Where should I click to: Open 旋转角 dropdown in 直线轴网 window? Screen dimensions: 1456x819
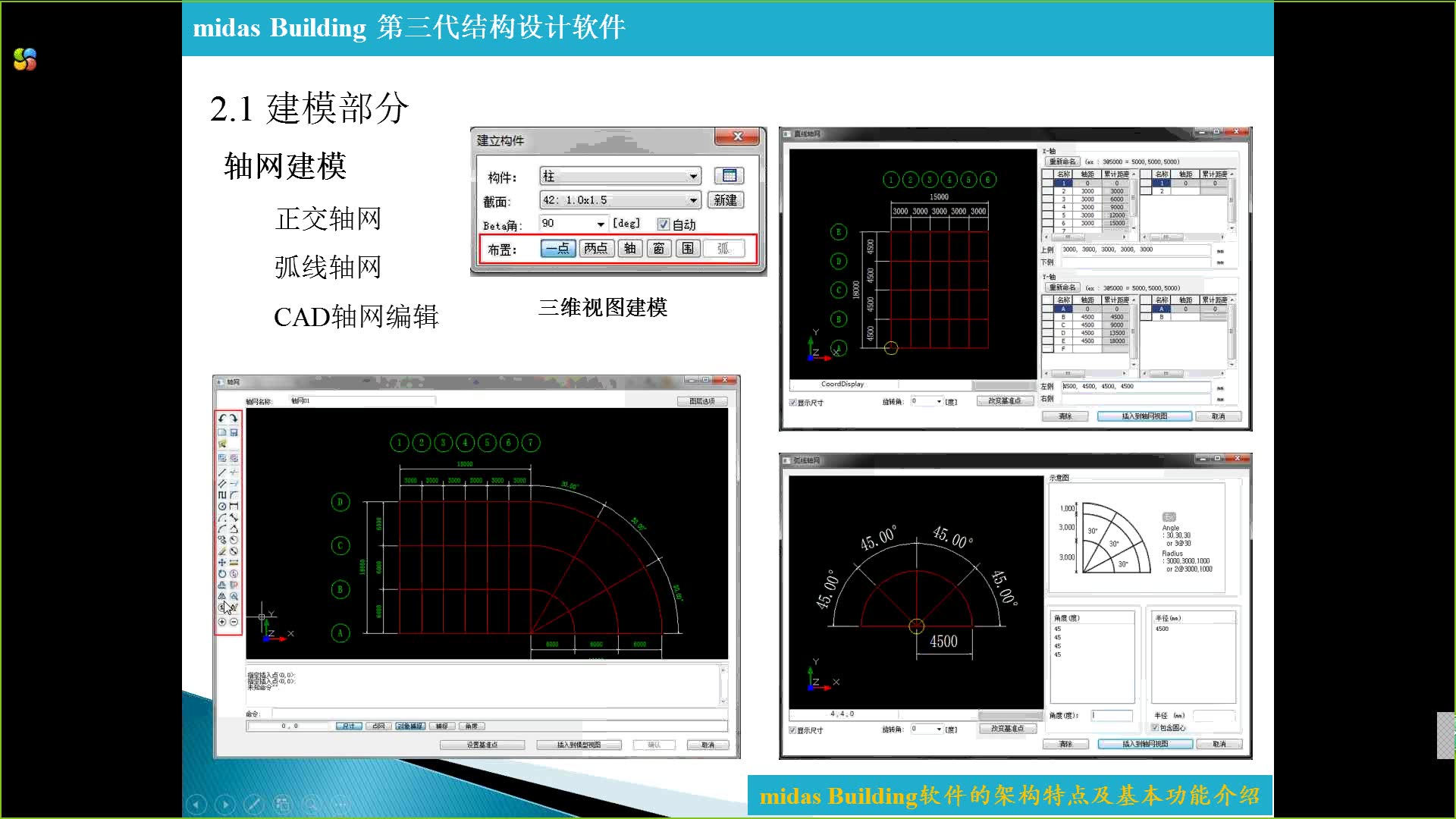point(927,401)
